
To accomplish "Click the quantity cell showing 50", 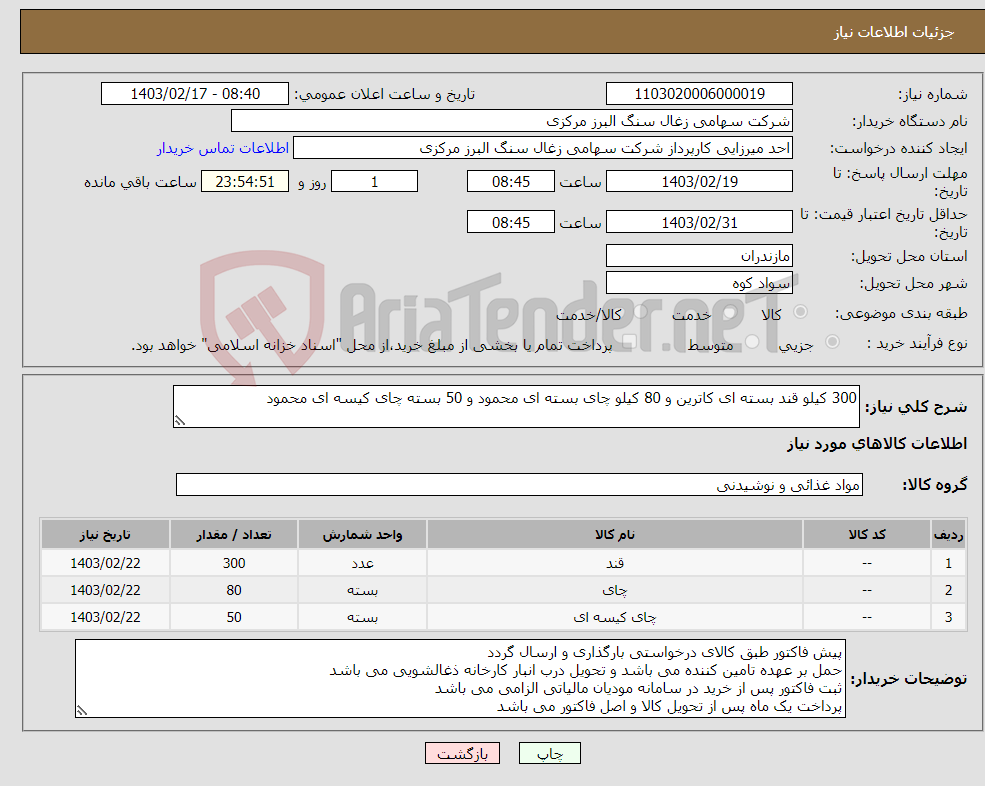I will 234,617.
